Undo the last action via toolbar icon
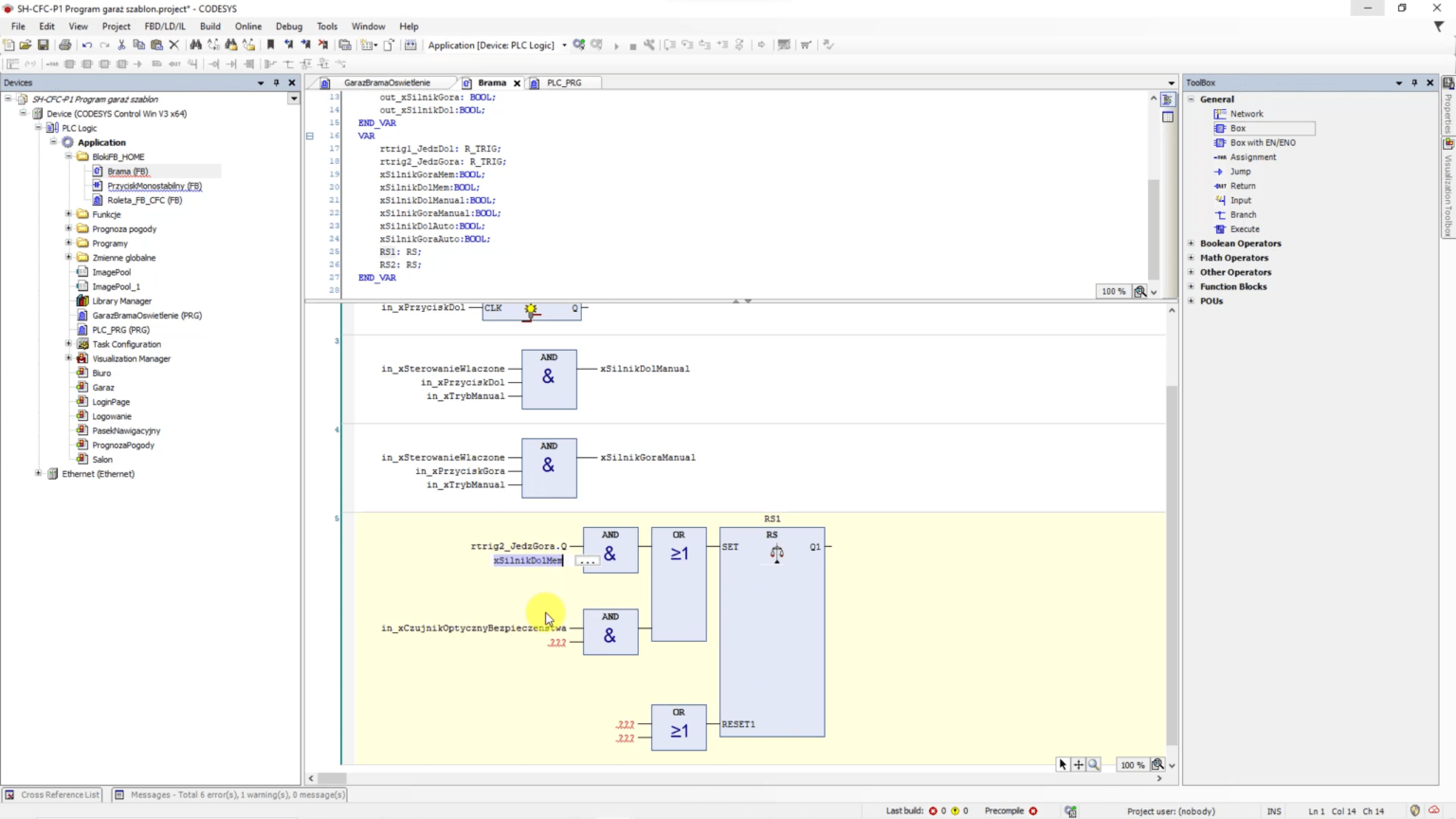The height and width of the screenshot is (819, 1456). (x=85, y=45)
